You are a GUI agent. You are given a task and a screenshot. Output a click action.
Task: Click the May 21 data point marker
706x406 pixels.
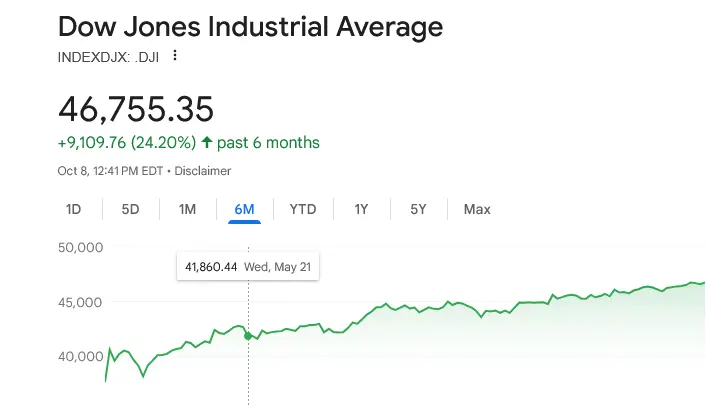point(248,336)
